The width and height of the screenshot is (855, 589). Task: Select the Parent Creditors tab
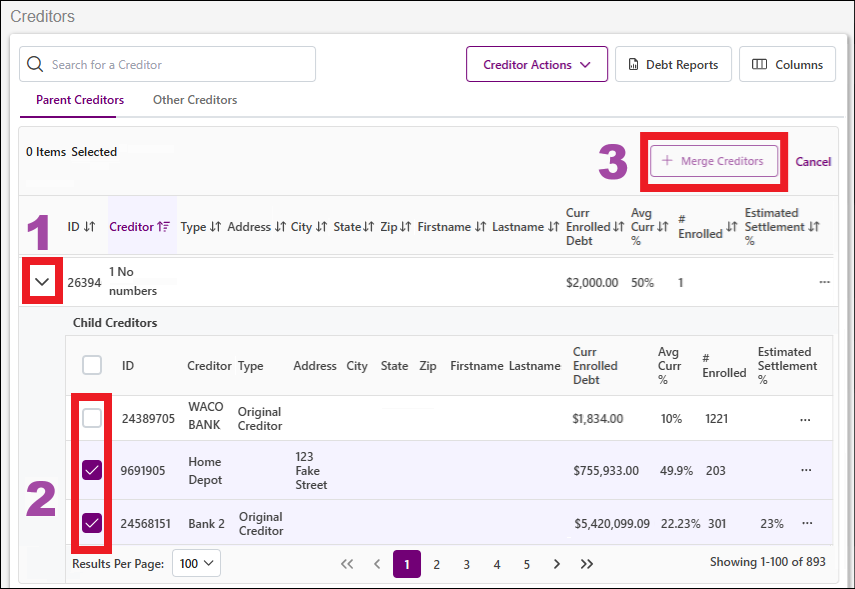tap(80, 100)
